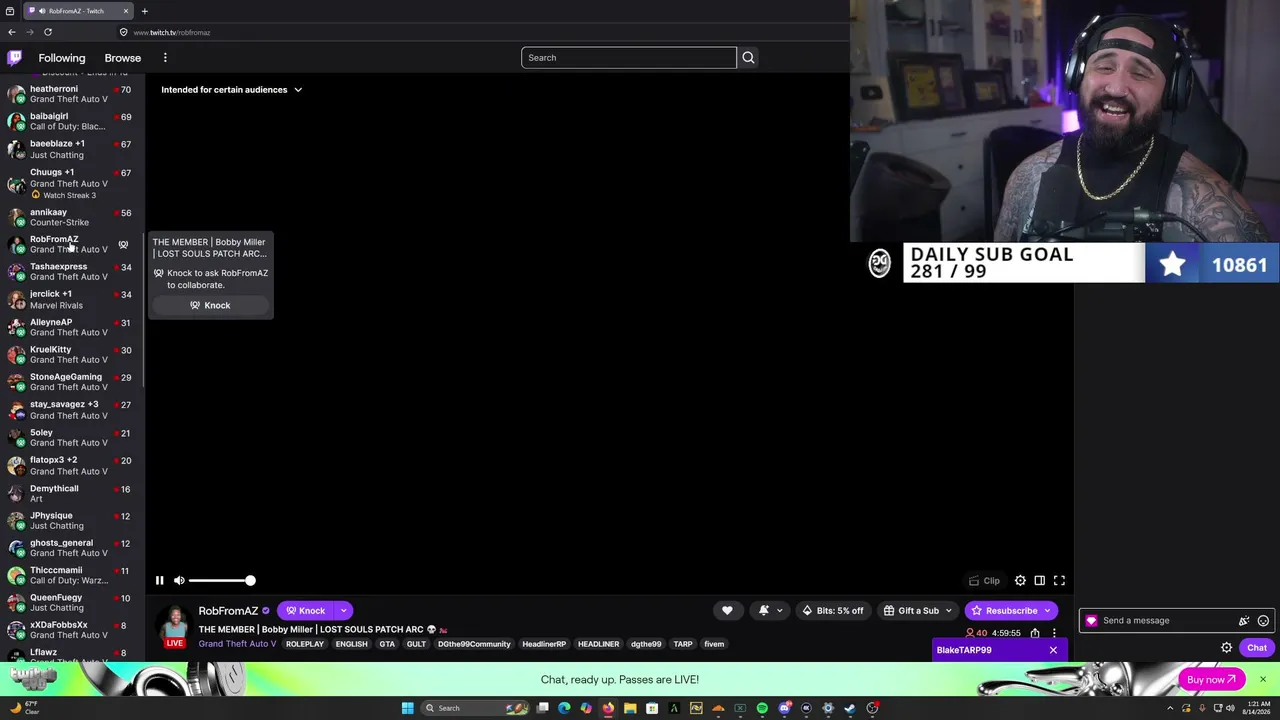Click in the Send a message box
Viewport: 1280px width, 720px height.
coord(1163,621)
